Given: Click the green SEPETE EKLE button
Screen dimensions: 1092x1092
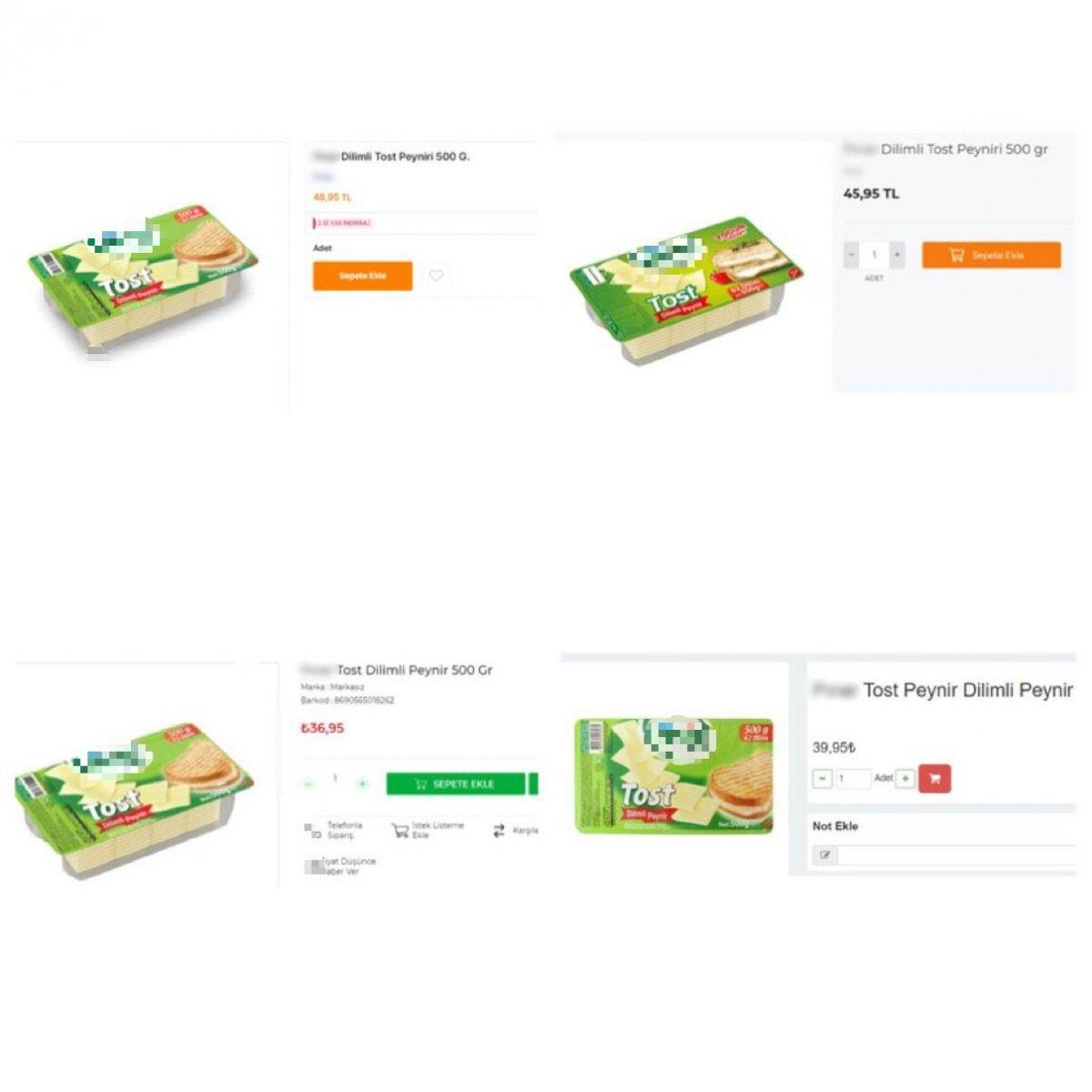Looking at the screenshot, I should (x=455, y=784).
